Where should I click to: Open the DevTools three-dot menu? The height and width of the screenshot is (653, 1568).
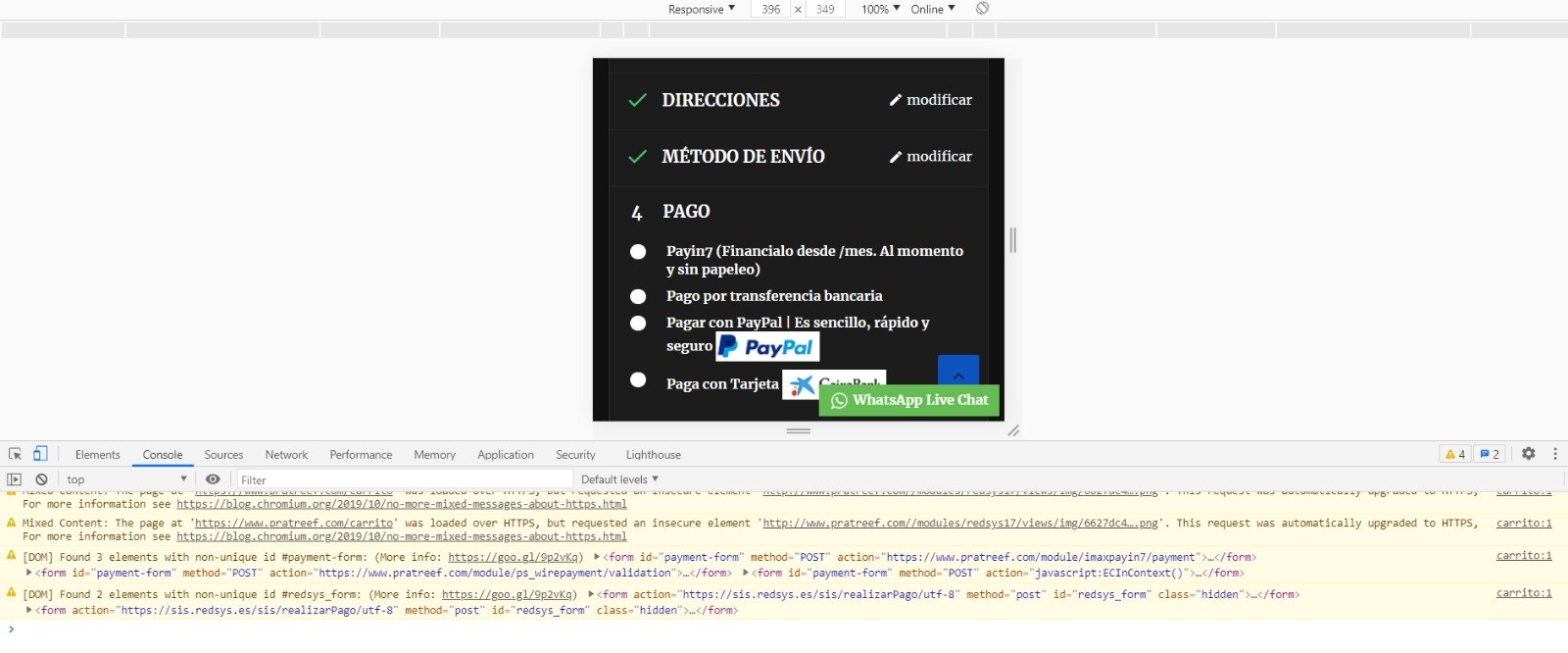[1555, 454]
